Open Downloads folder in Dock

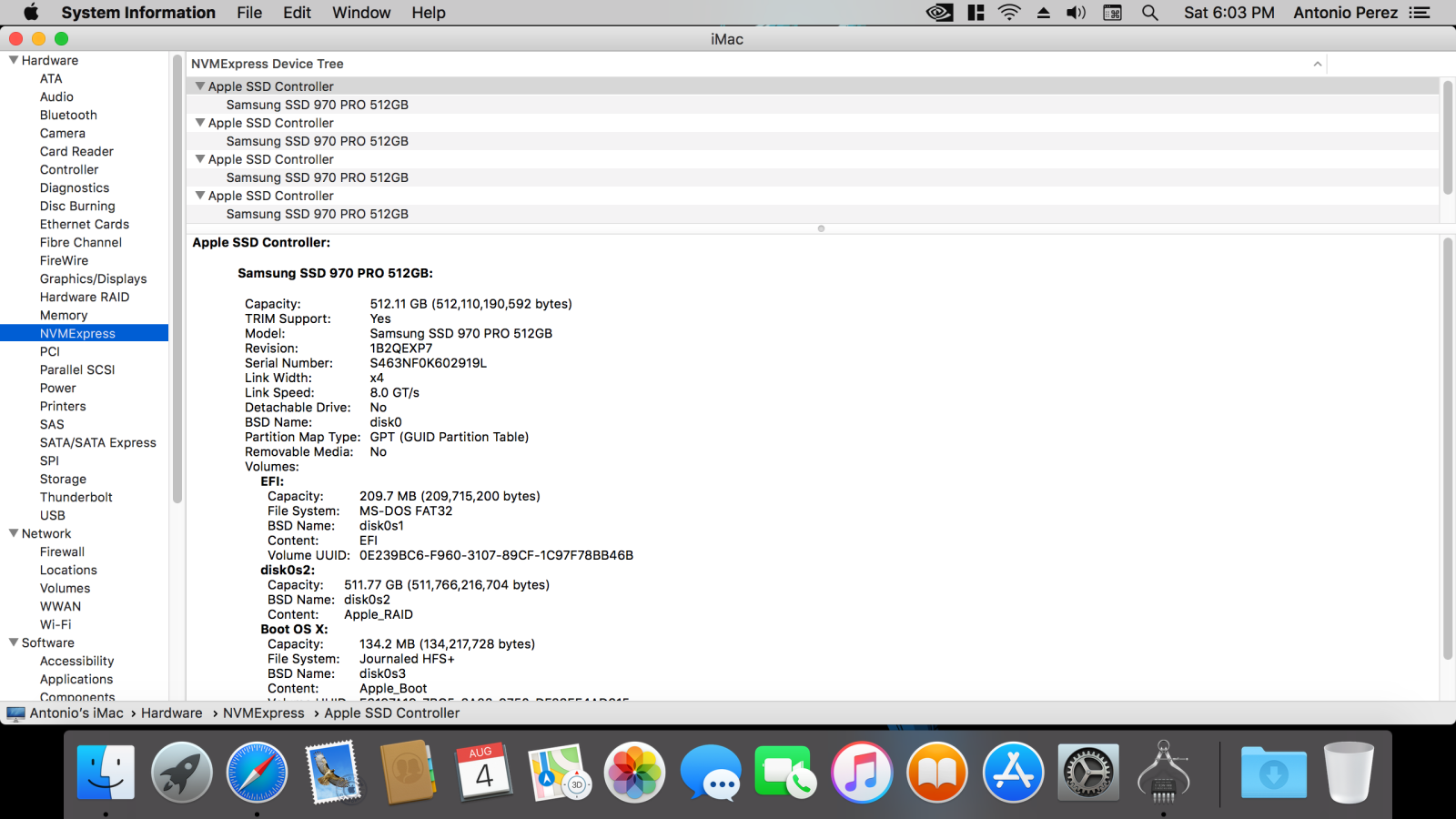click(1273, 773)
